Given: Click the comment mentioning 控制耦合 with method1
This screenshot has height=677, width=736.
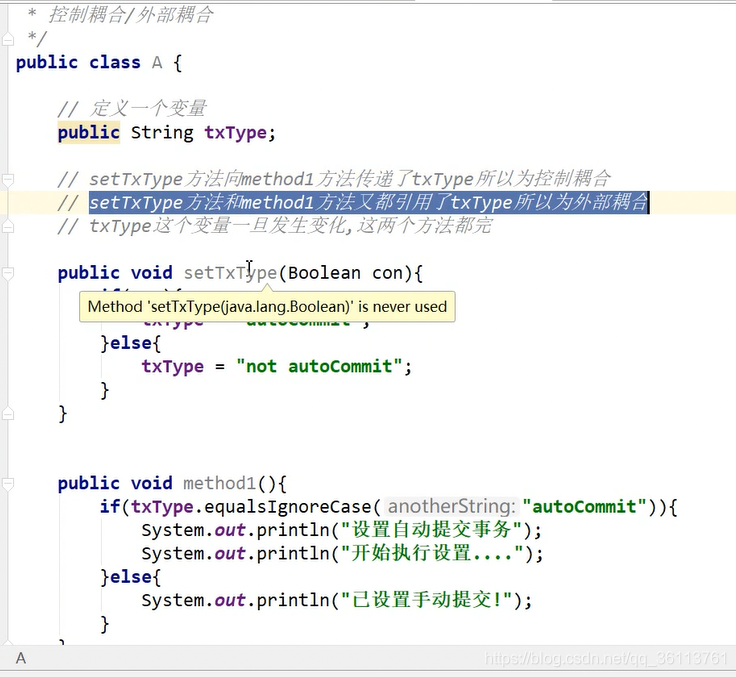Looking at the screenshot, I should coord(334,179).
